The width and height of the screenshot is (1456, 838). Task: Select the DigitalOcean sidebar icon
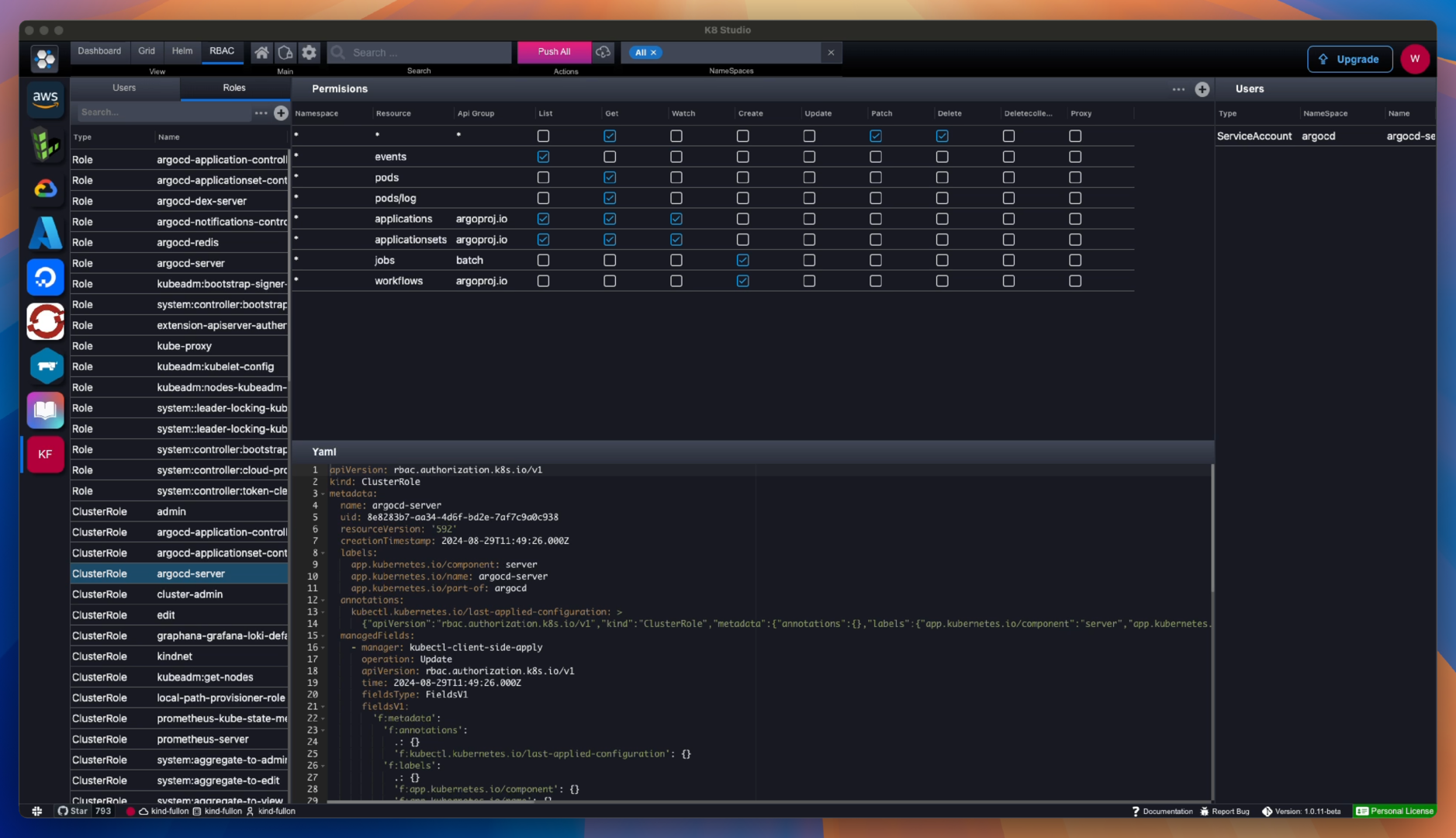[45, 277]
